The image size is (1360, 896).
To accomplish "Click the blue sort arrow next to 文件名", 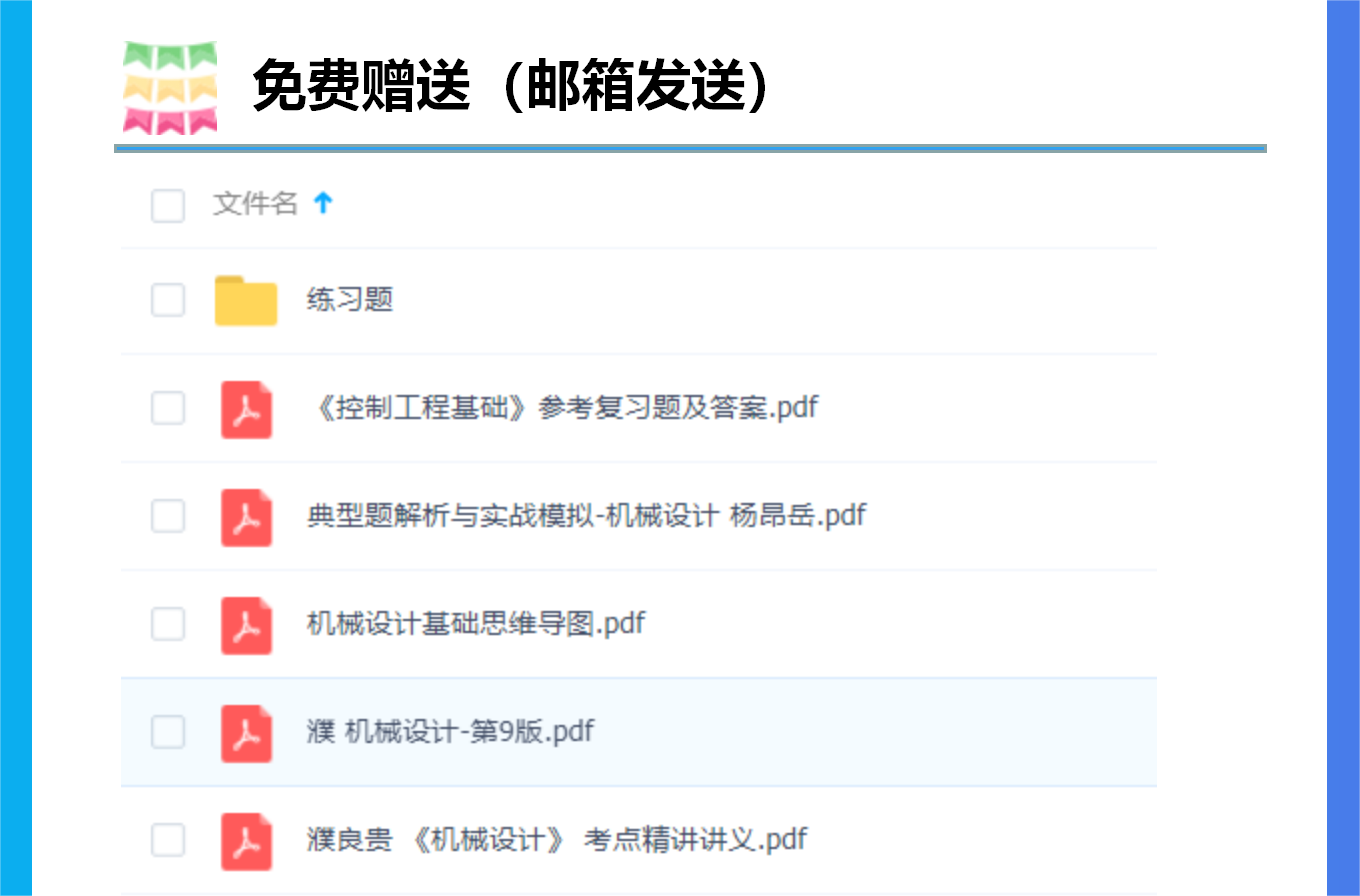I will pos(322,204).
